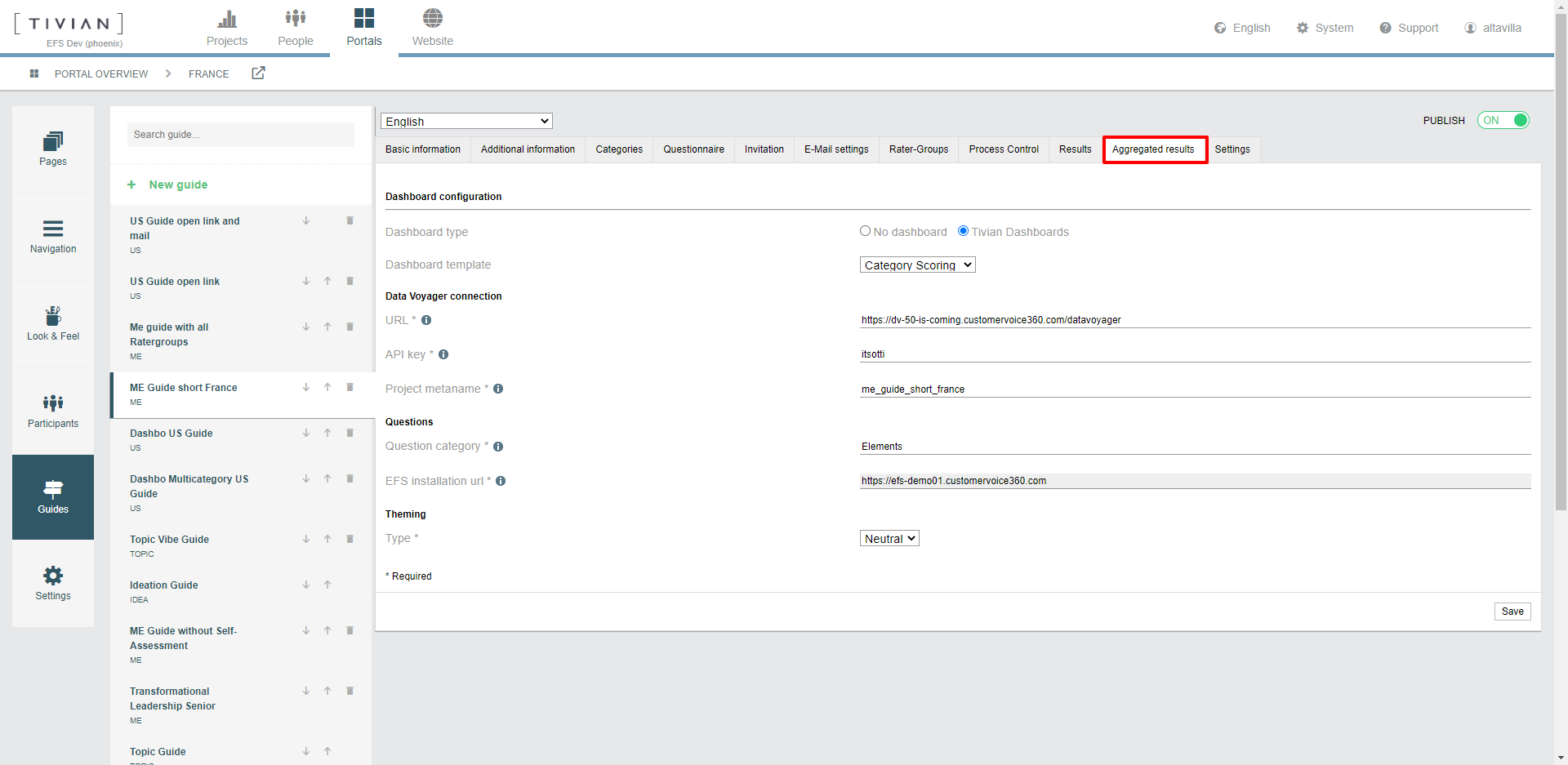This screenshot has height=765, width=1568.
Task: Select the Tivian Dashboards radio option
Action: coord(963,231)
